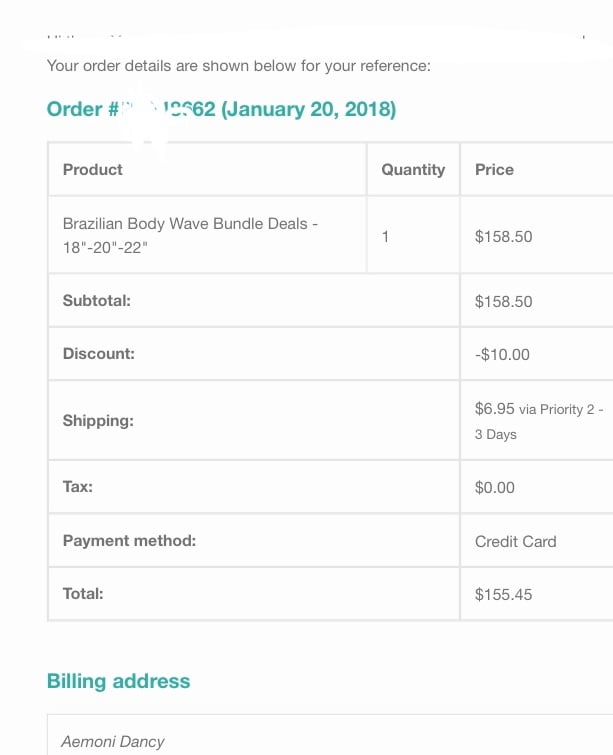Click the quantity value 1 in the product row
The image size is (613, 755).
(x=385, y=237)
